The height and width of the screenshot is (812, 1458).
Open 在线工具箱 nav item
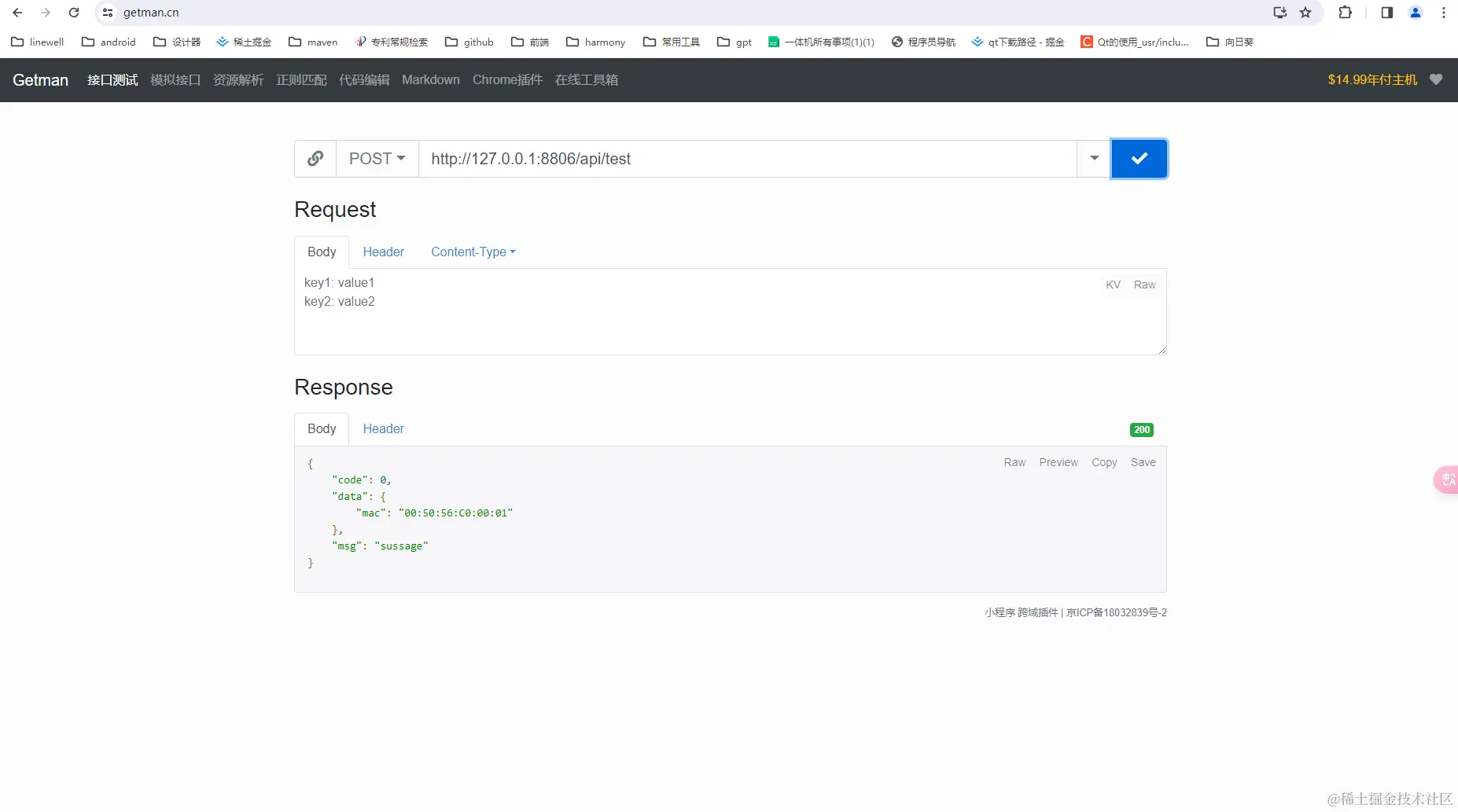[587, 80]
